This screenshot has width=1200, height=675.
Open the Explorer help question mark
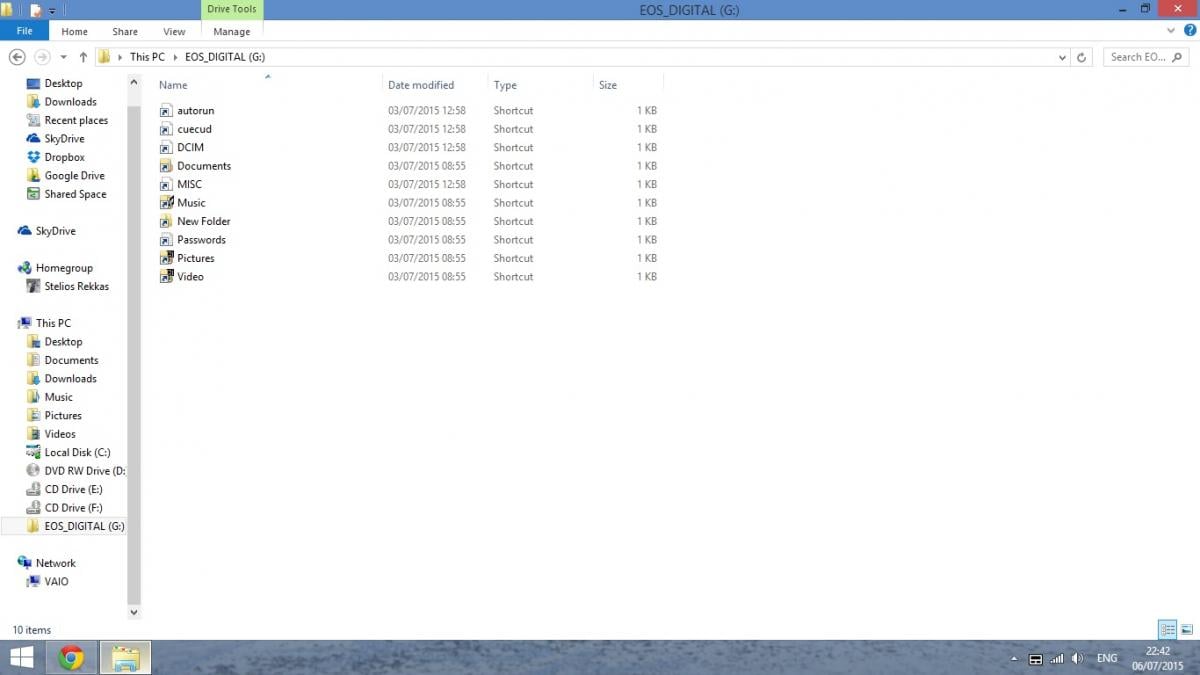(1189, 31)
